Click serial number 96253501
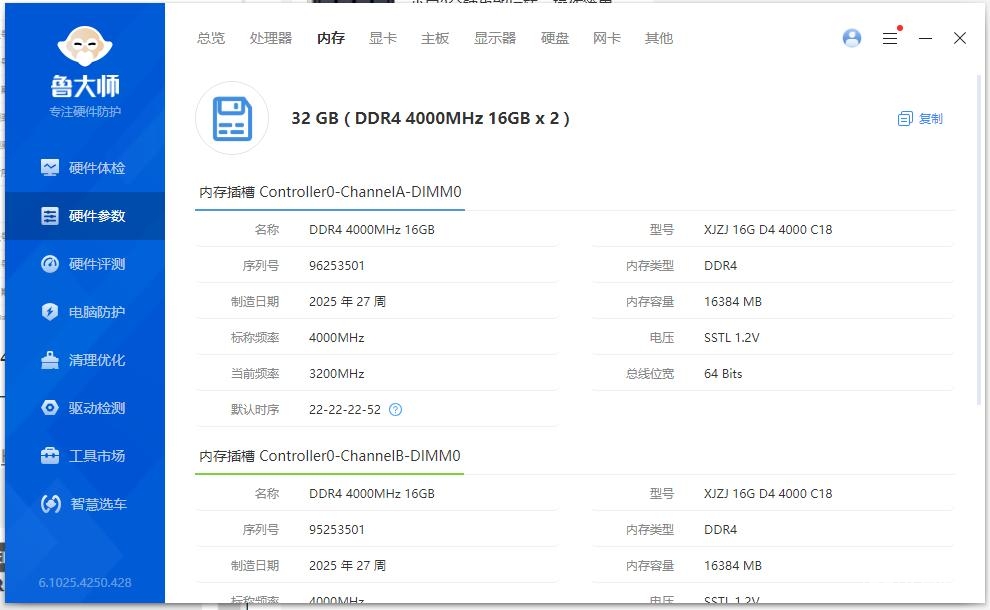990x610 pixels. (337, 266)
